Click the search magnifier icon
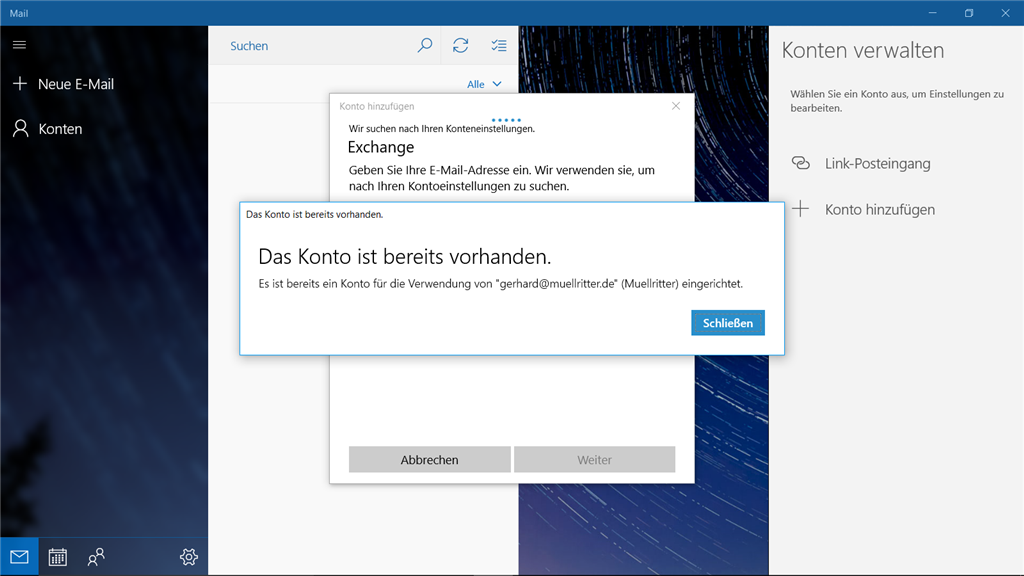Screen dimensions: 1024x576 [424, 45]
